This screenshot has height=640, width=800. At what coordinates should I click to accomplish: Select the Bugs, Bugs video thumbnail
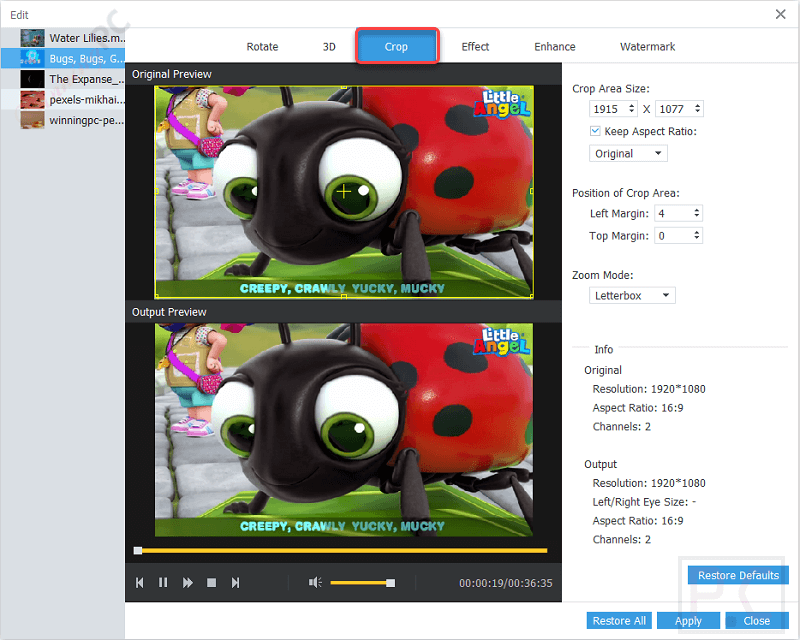point(33,58)
